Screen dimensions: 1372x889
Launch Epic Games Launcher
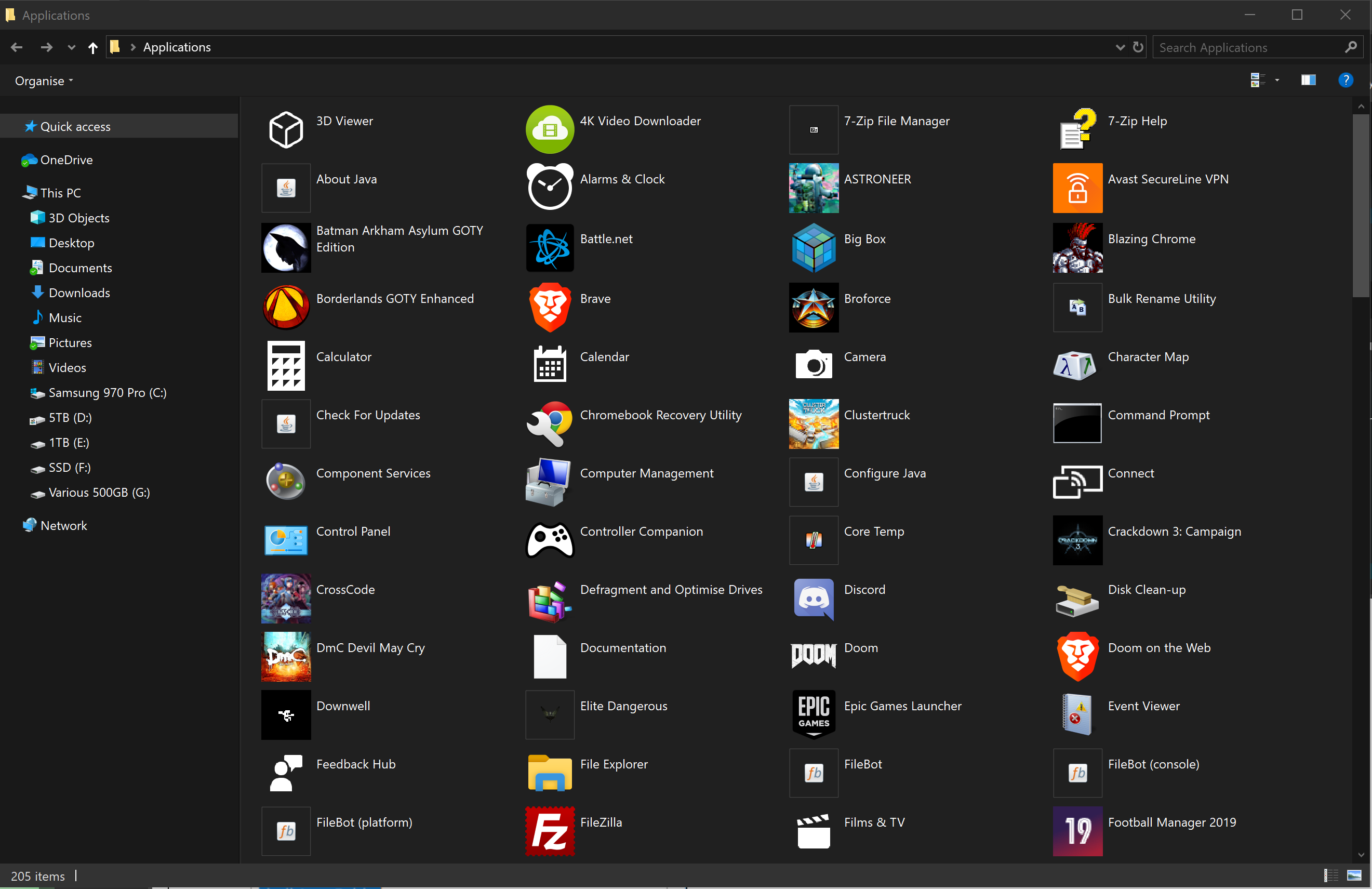pyautogui.click(x=814, y=715)
